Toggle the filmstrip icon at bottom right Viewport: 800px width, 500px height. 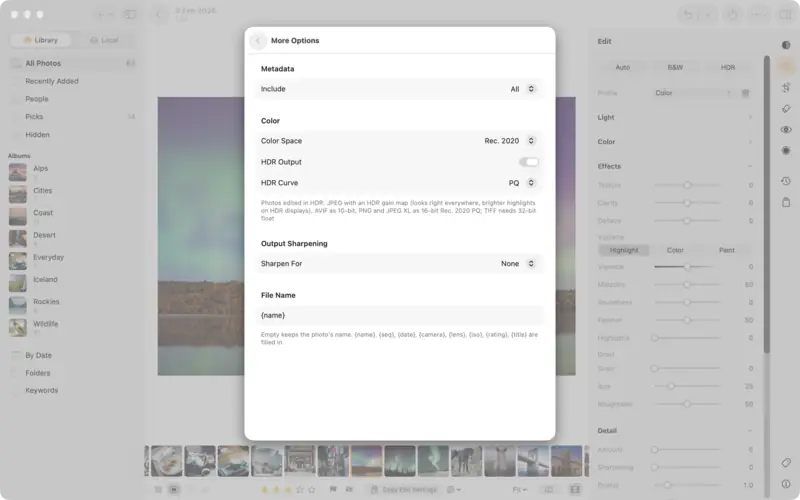pos(575,490)
